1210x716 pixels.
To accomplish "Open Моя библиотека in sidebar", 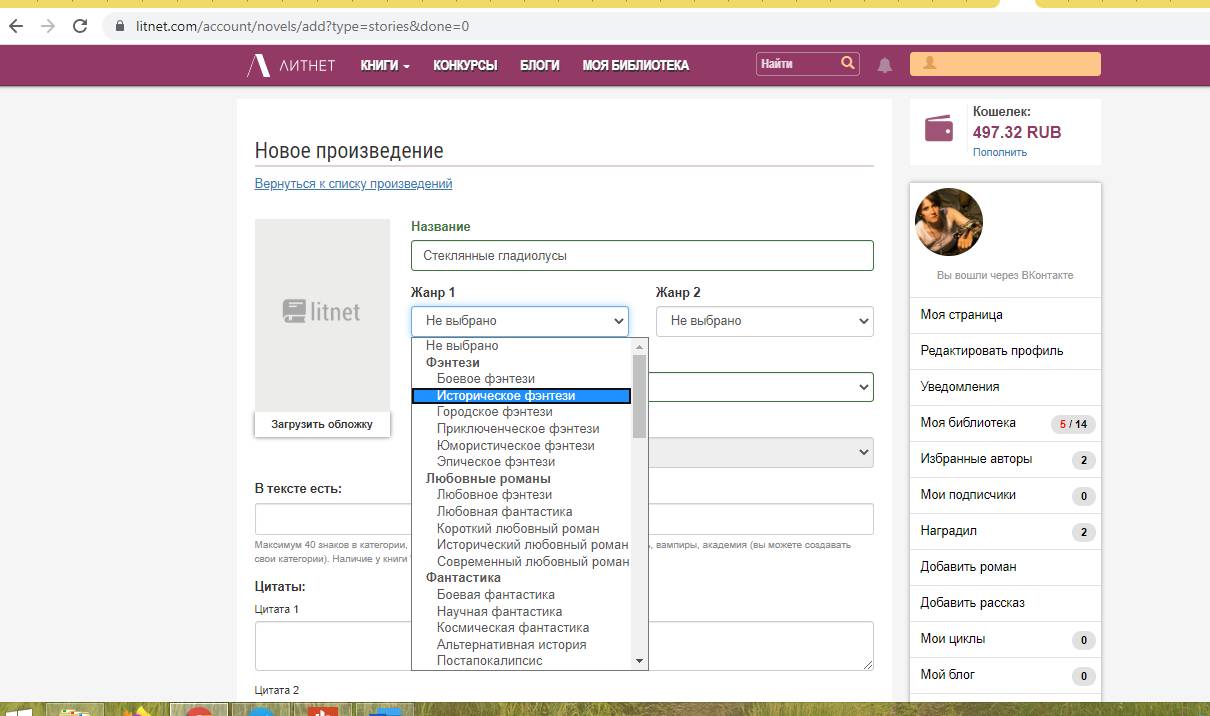I will pos(968,423).
